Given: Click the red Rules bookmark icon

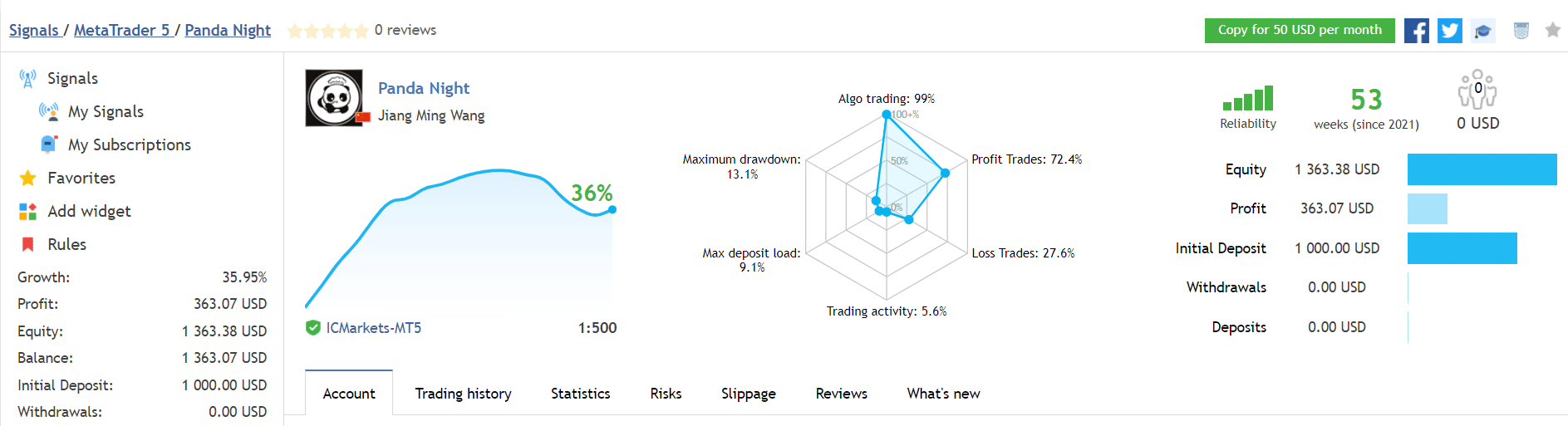Looking at the screenshot, I should tap(27, 244).
